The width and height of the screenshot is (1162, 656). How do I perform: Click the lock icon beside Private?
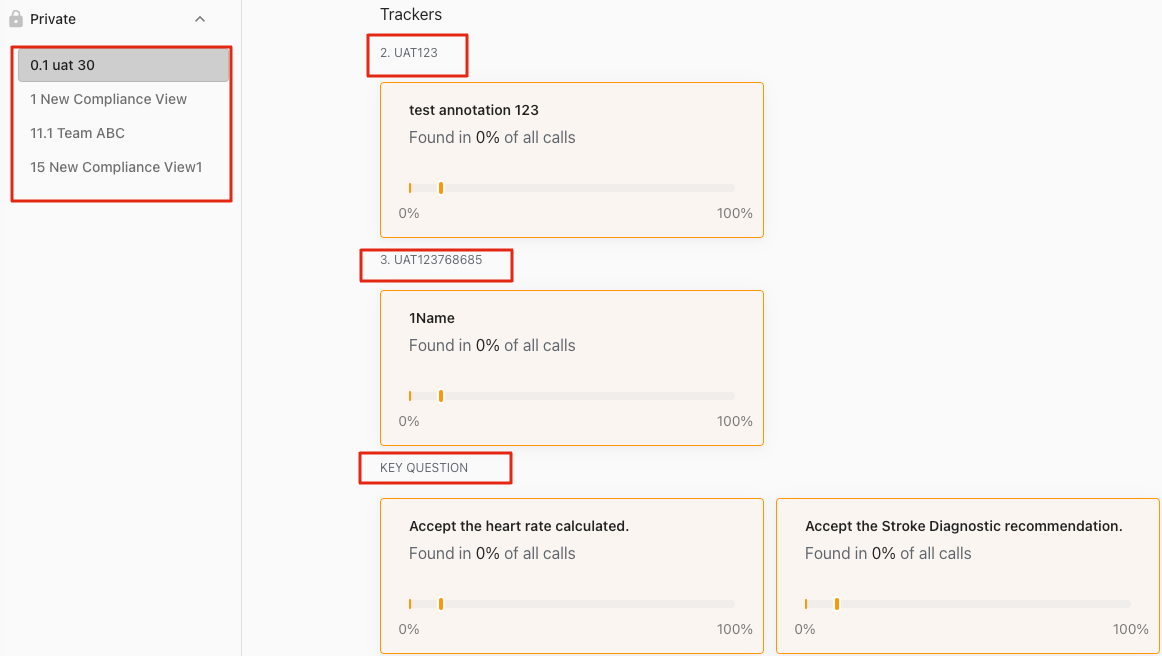pyautogui.click(x=16, y=19)
